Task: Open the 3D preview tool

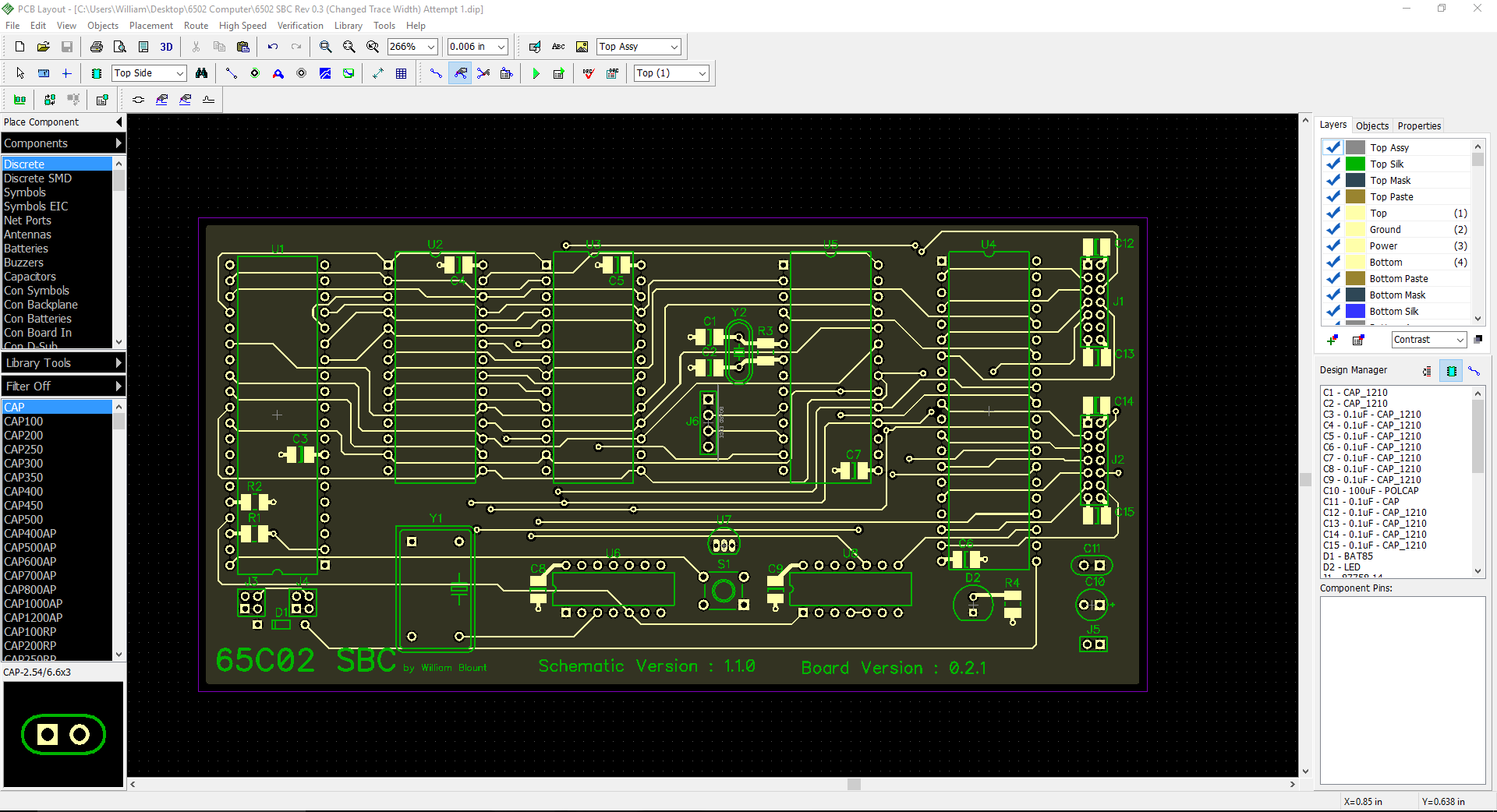Action: 166,47
